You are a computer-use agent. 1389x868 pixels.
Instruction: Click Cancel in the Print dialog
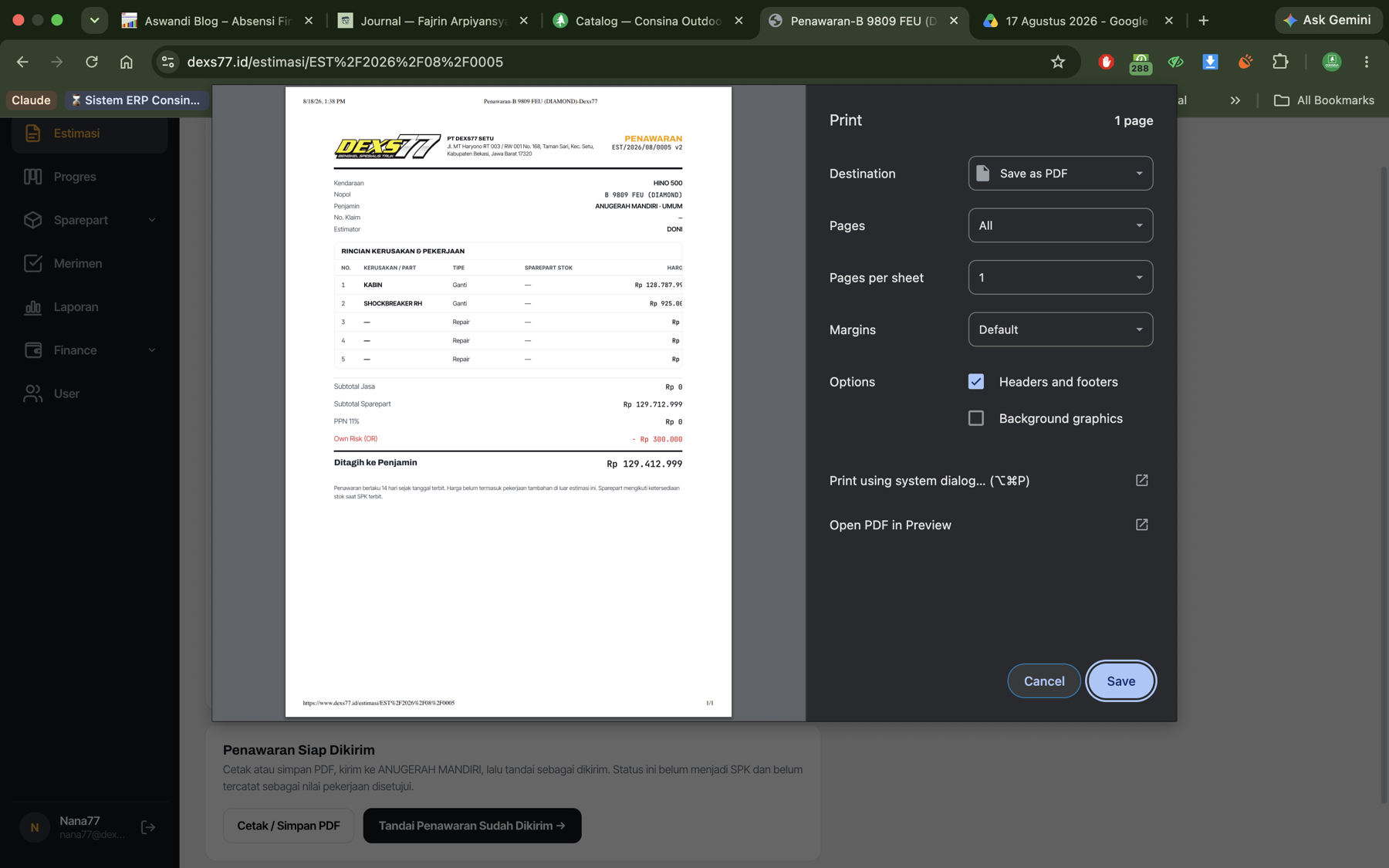(1044, 681)
